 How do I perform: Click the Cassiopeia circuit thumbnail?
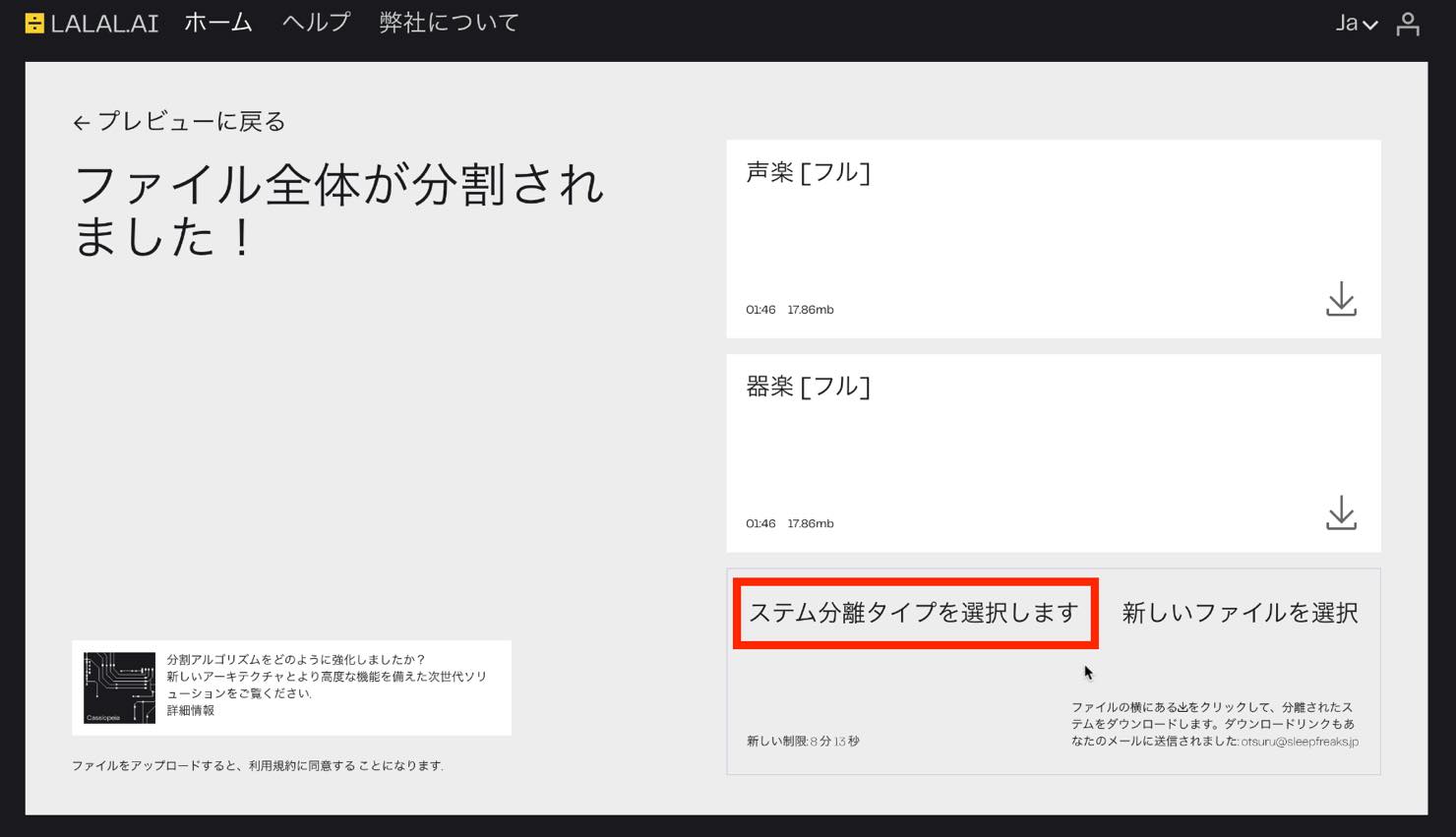(119, 688)
